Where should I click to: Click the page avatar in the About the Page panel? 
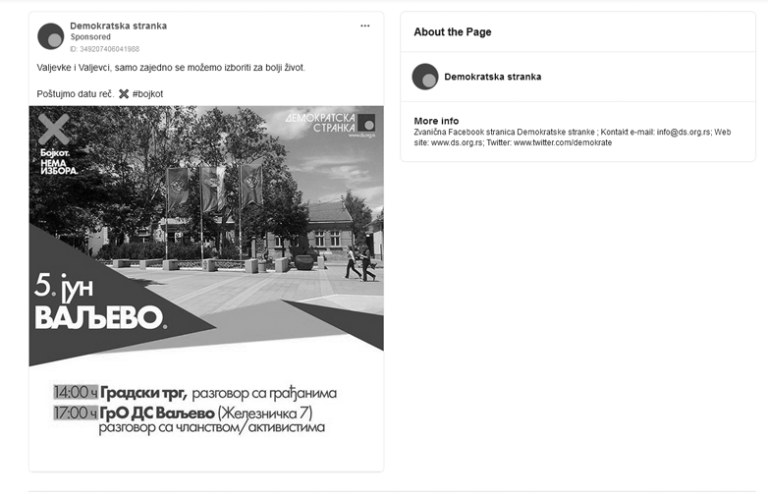(425, 77)
